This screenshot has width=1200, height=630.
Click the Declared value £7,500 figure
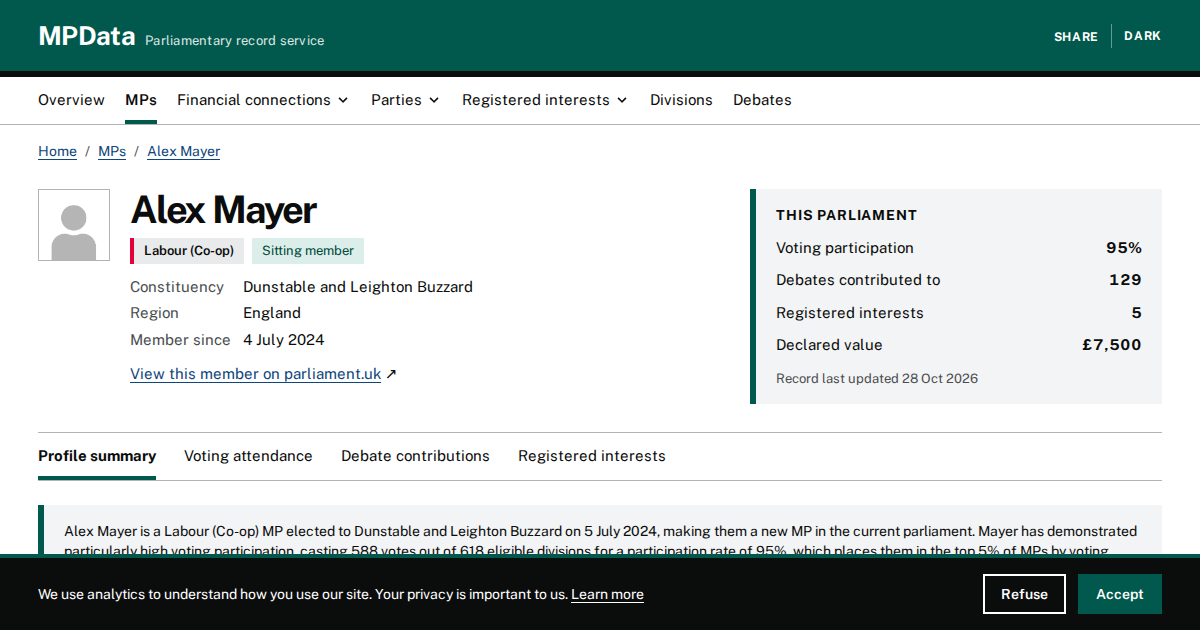click(1112, 345)
